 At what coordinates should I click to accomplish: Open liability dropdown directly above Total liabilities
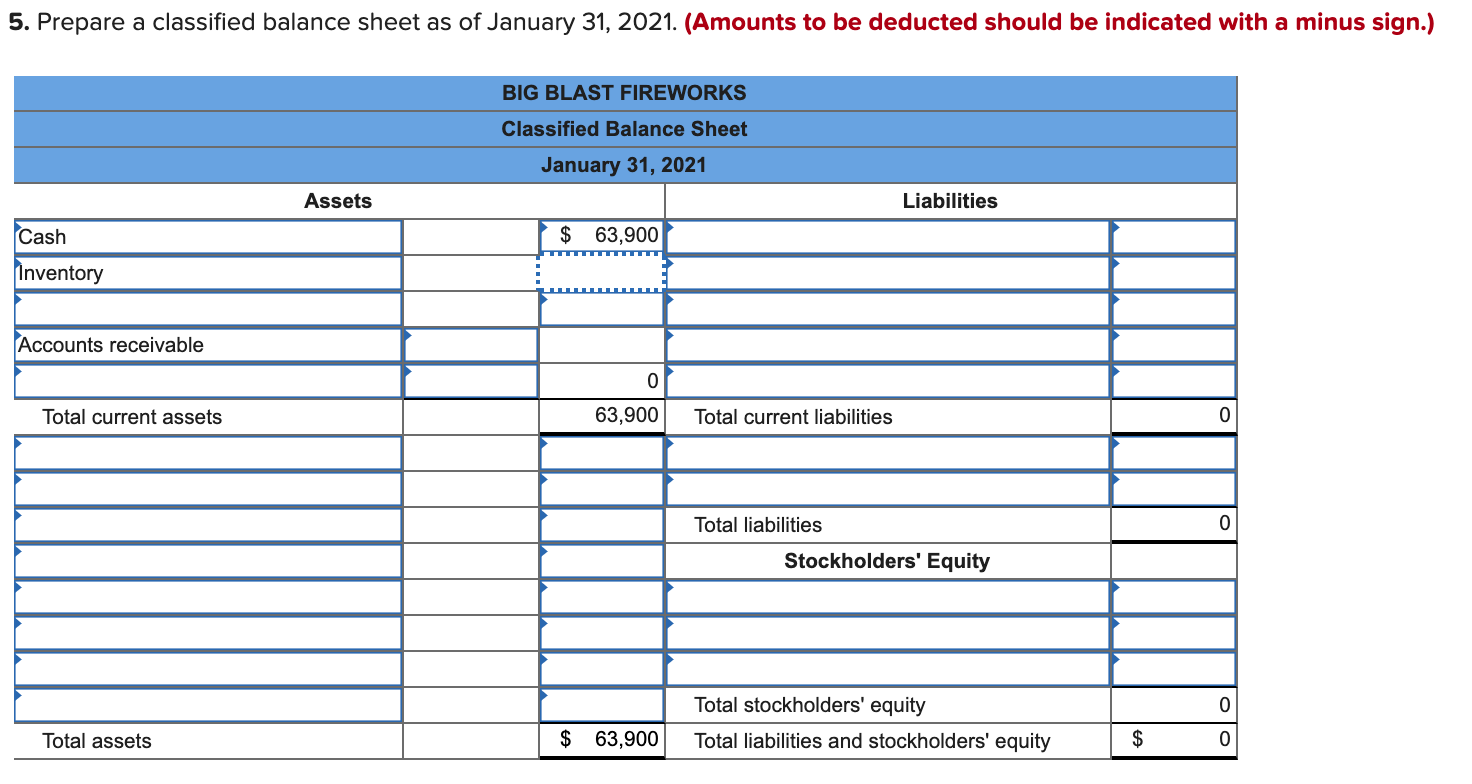click(x=888, y=489)
